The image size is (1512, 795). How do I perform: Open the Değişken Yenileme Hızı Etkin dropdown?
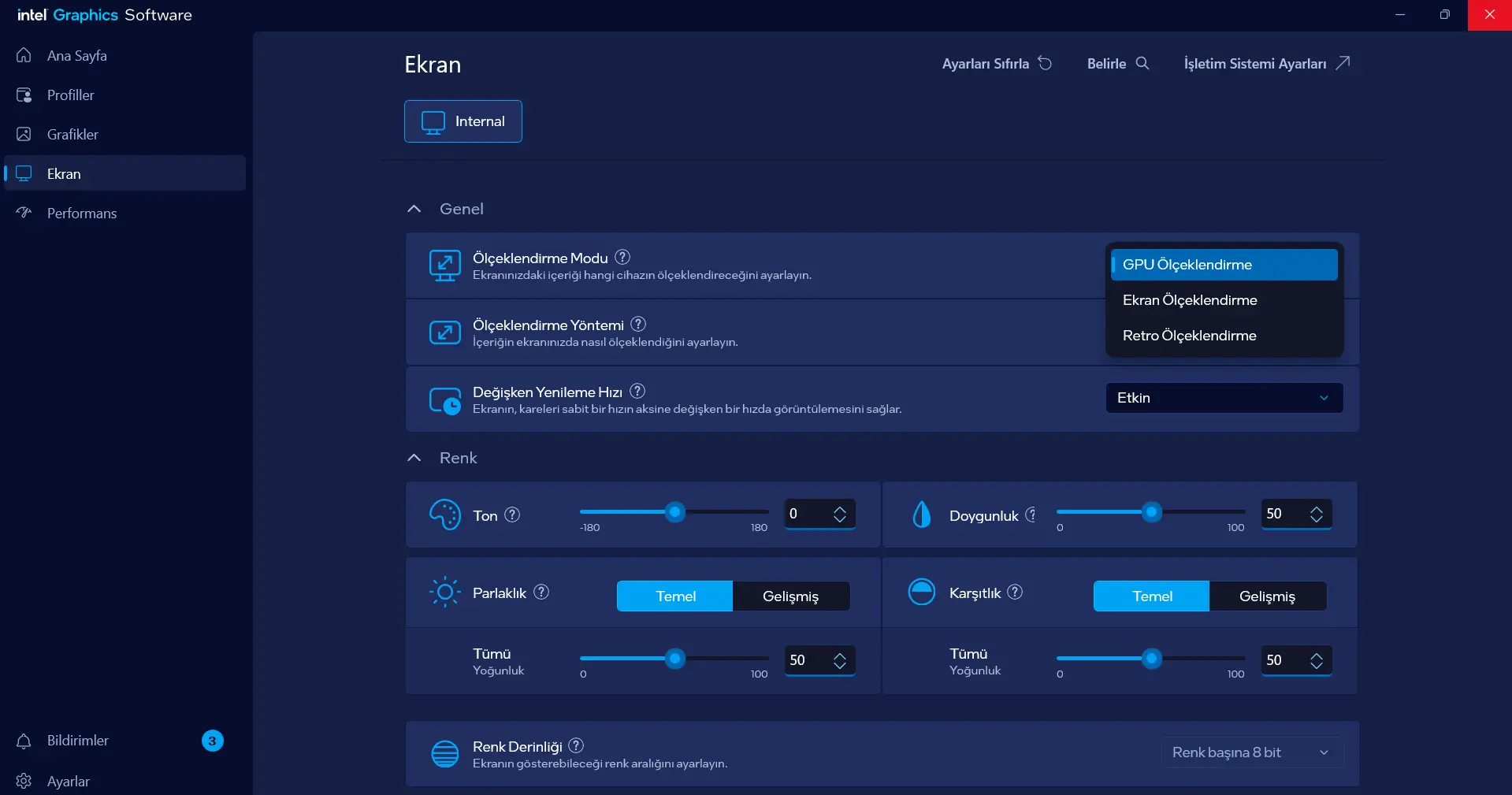coord(1224,398)
